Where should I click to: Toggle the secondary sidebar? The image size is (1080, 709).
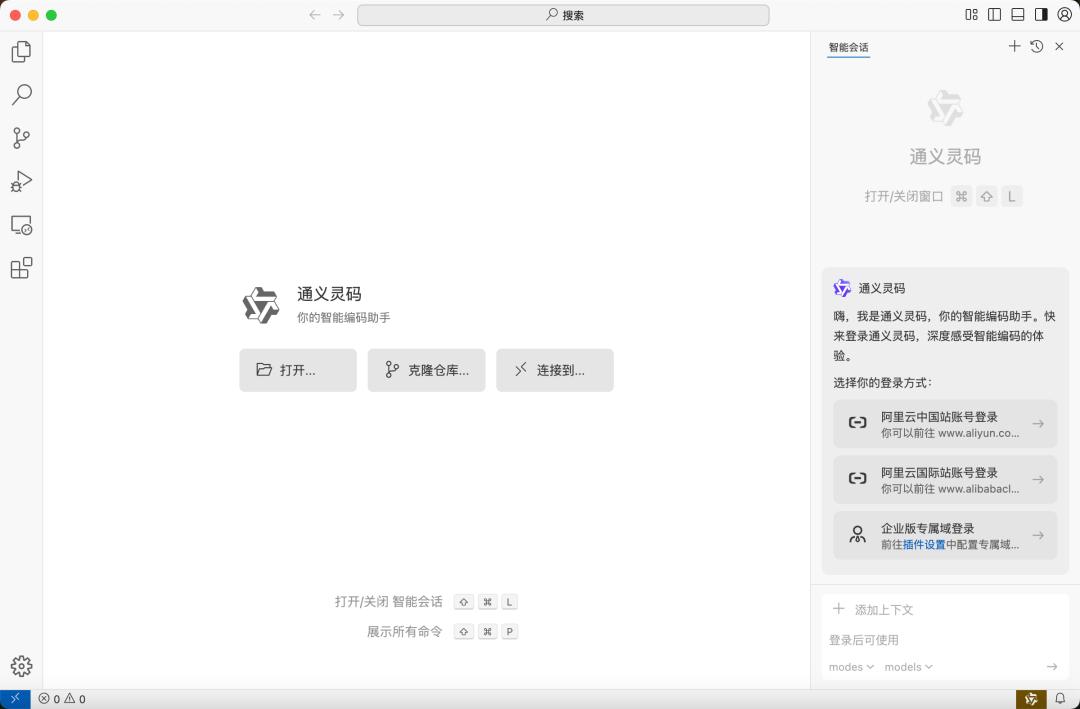tap(1040, 14)
